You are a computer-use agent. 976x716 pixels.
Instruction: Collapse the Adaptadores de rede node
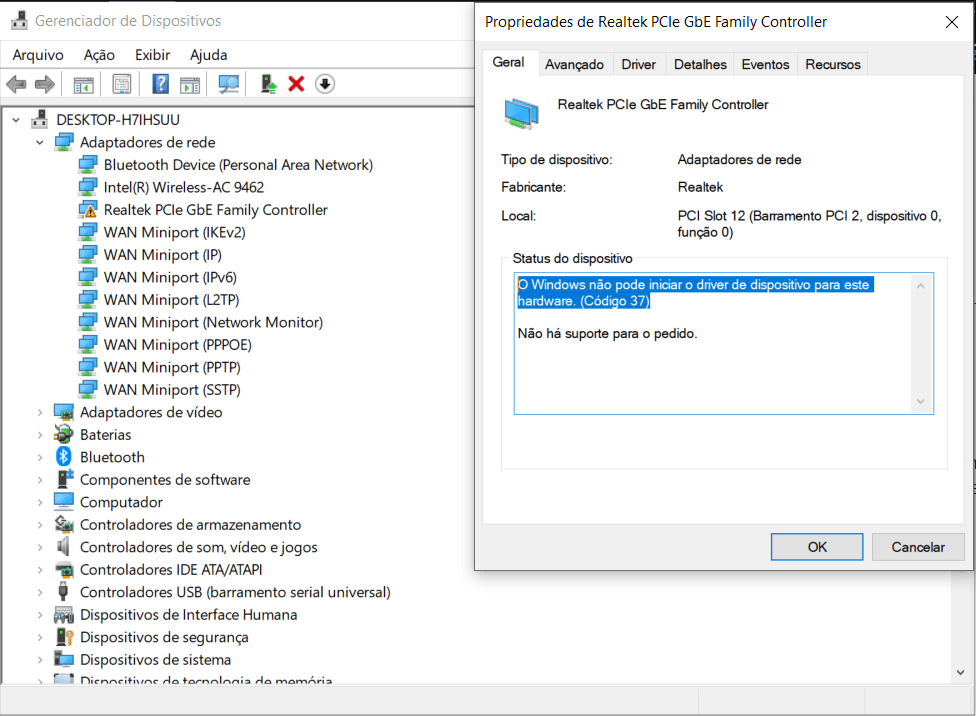click(40, 143)
